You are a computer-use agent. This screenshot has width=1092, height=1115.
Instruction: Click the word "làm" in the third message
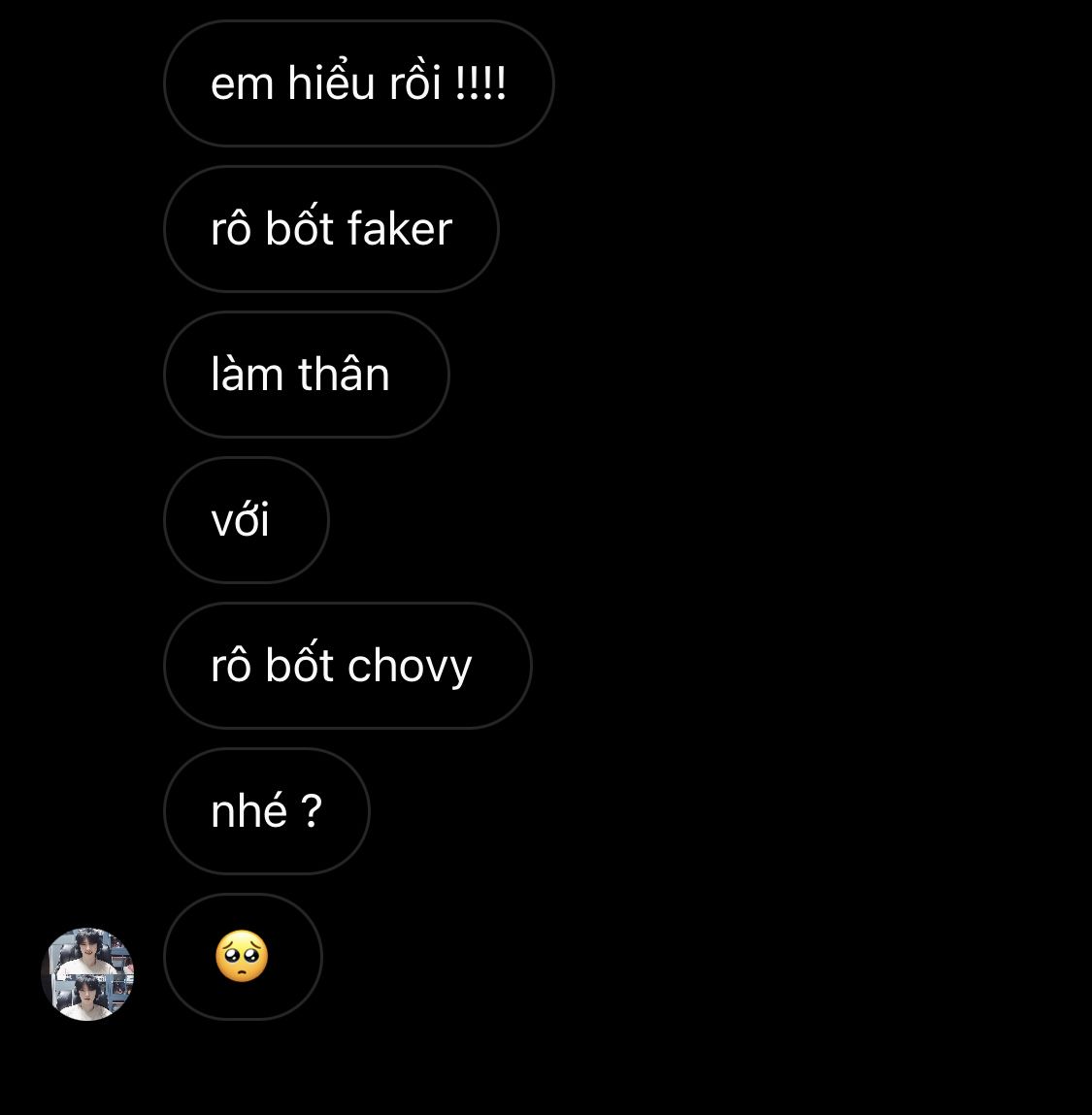[x=247, y=373]
